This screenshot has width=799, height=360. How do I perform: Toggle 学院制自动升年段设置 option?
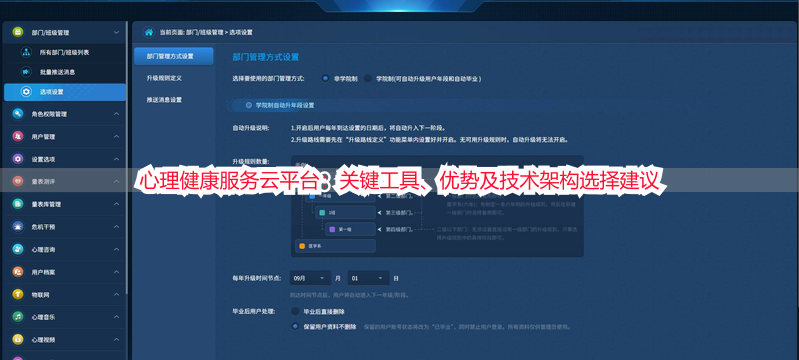pos(249,105)
